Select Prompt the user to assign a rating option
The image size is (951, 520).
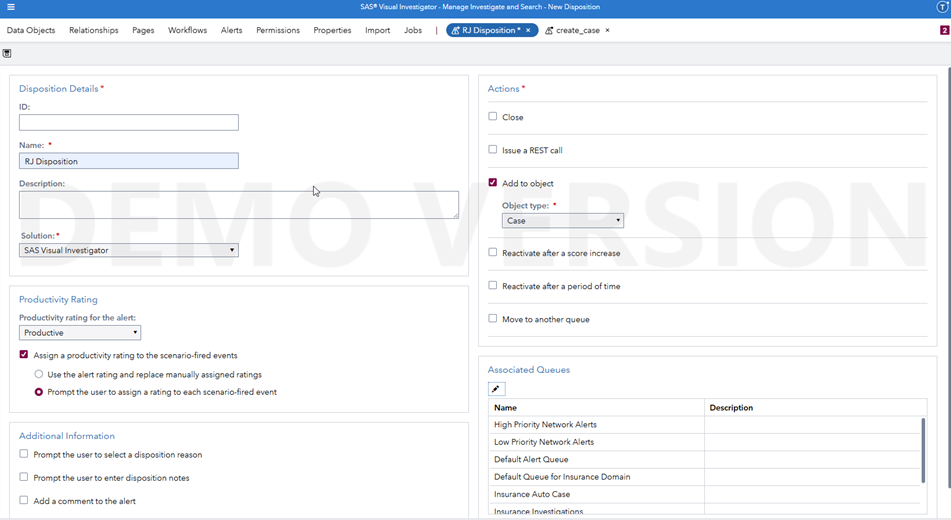pyautogui.click(x=39, y=392)
